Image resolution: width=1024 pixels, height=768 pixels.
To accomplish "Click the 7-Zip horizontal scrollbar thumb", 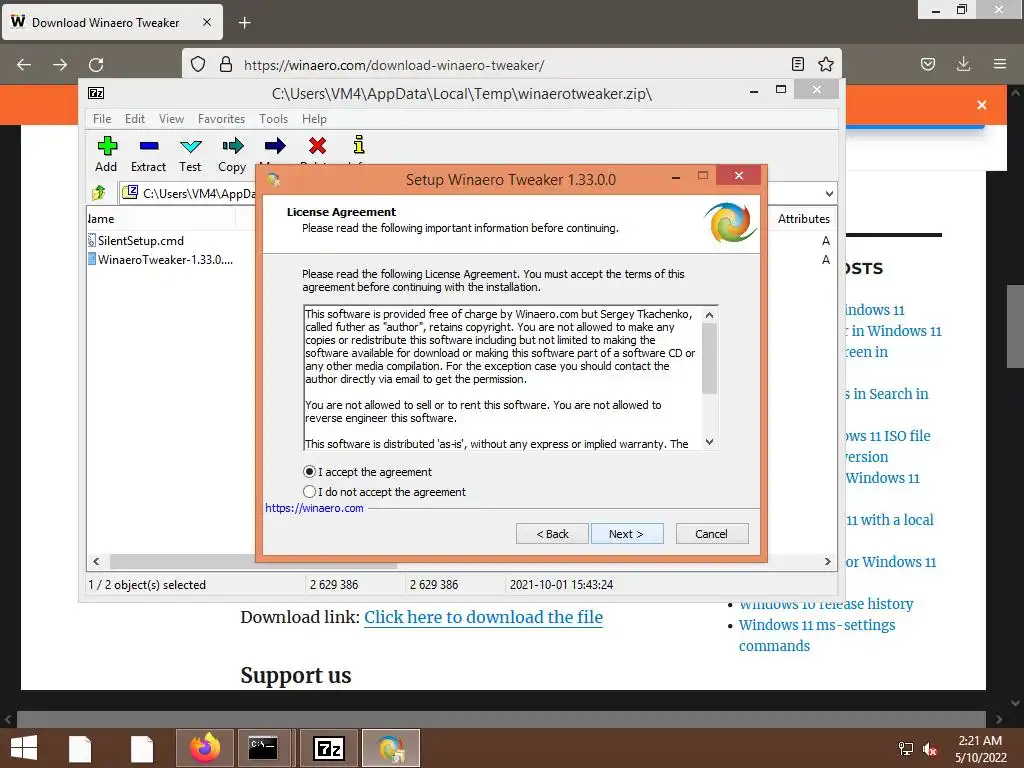I will [x=253, y=561].
